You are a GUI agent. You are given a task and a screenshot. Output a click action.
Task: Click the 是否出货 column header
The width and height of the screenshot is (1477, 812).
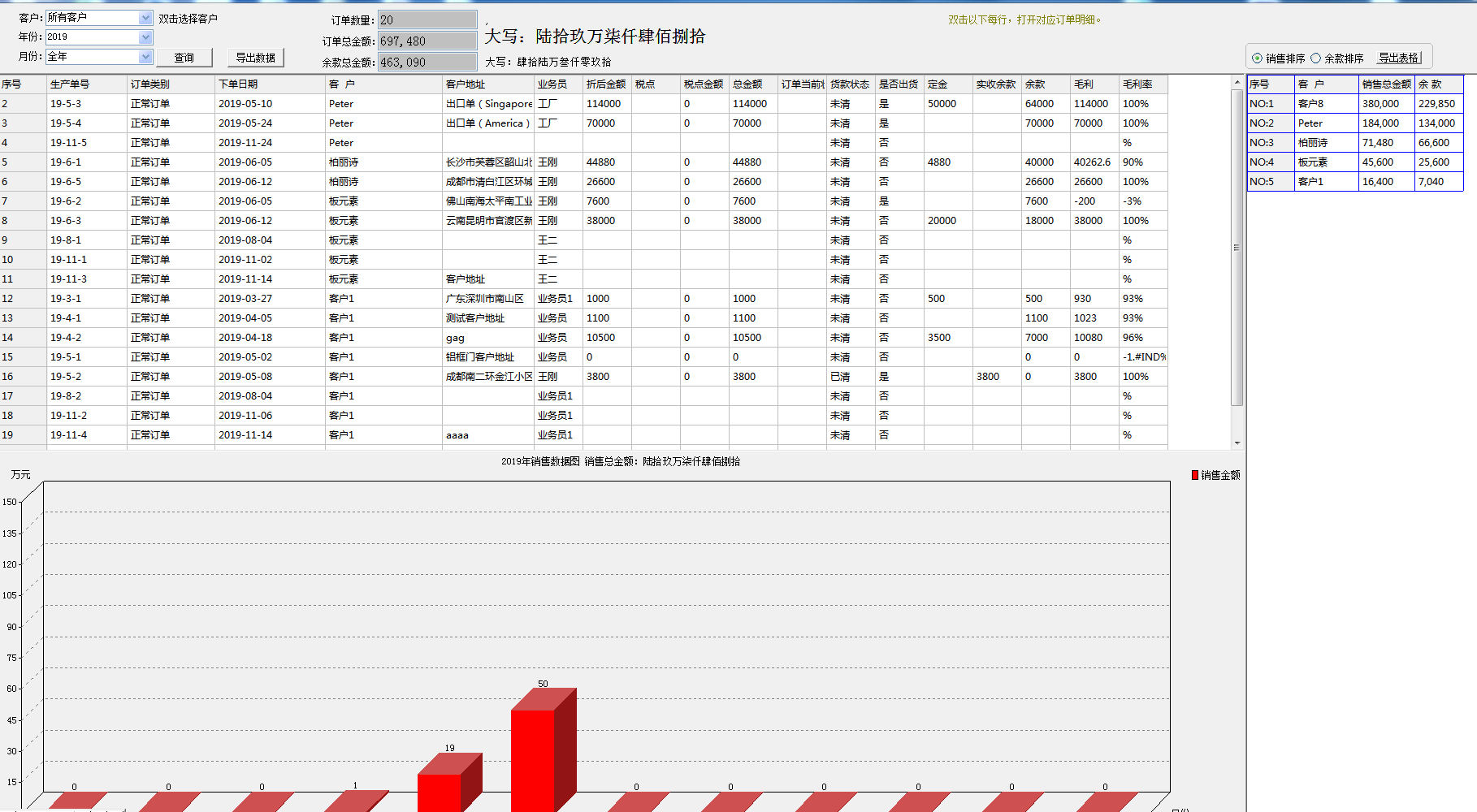tap(900, 84)
